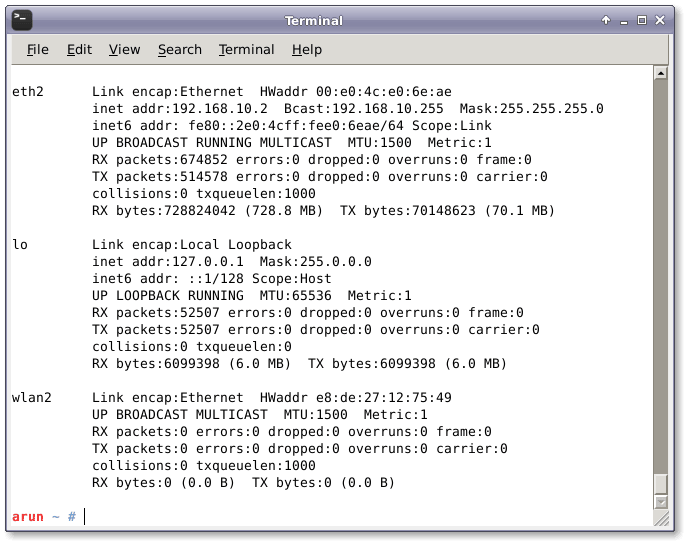Minimize the Terminal window
The image size is (684, 541).
coord(624,20)
